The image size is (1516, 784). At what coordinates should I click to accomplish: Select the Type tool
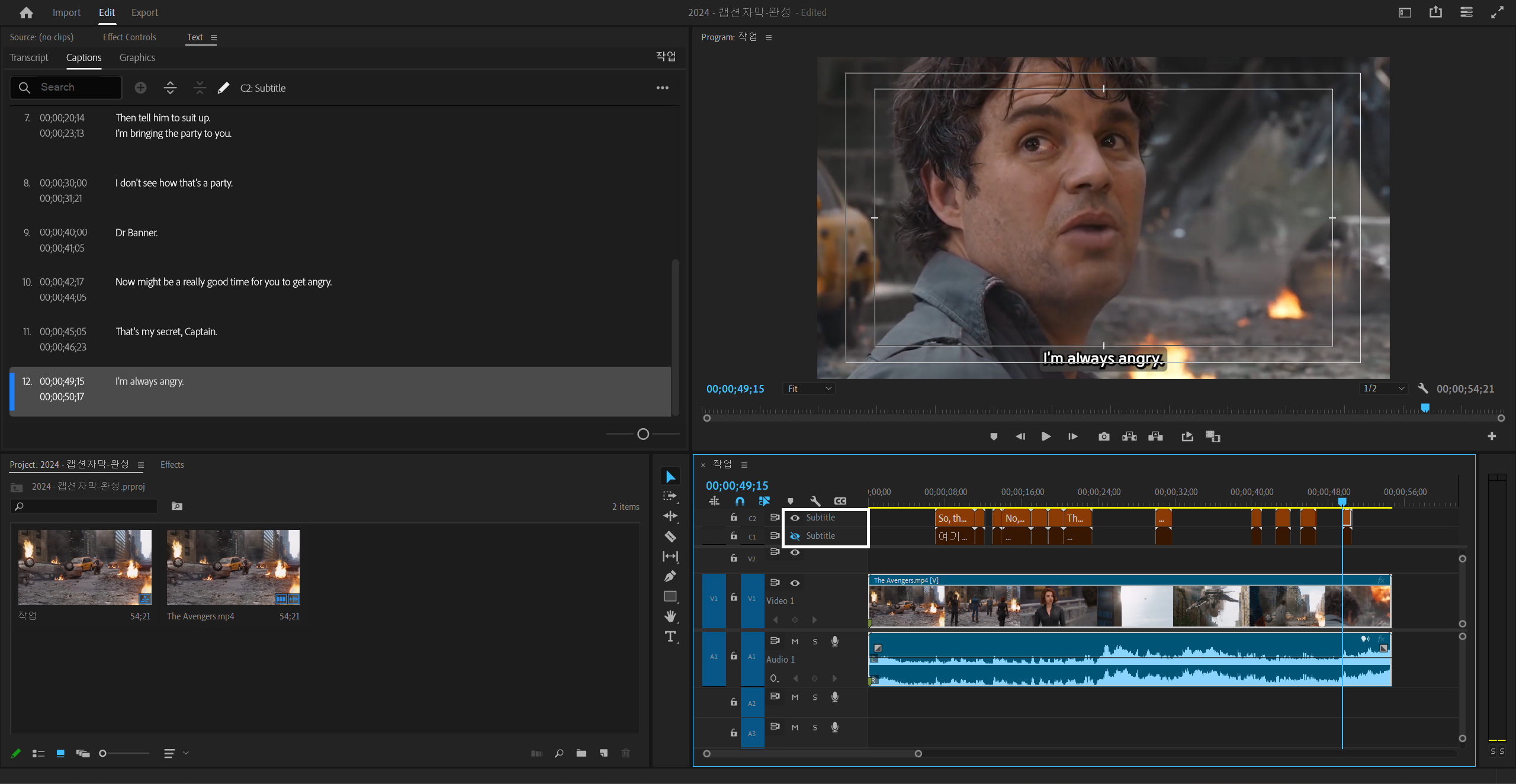[670, 637]
